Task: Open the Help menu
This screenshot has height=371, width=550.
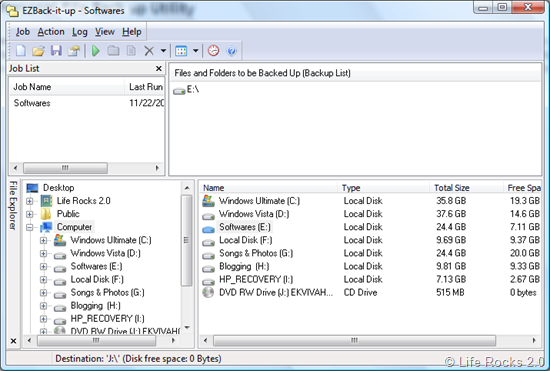Action: pyautogui.click(x=132, y=32)
